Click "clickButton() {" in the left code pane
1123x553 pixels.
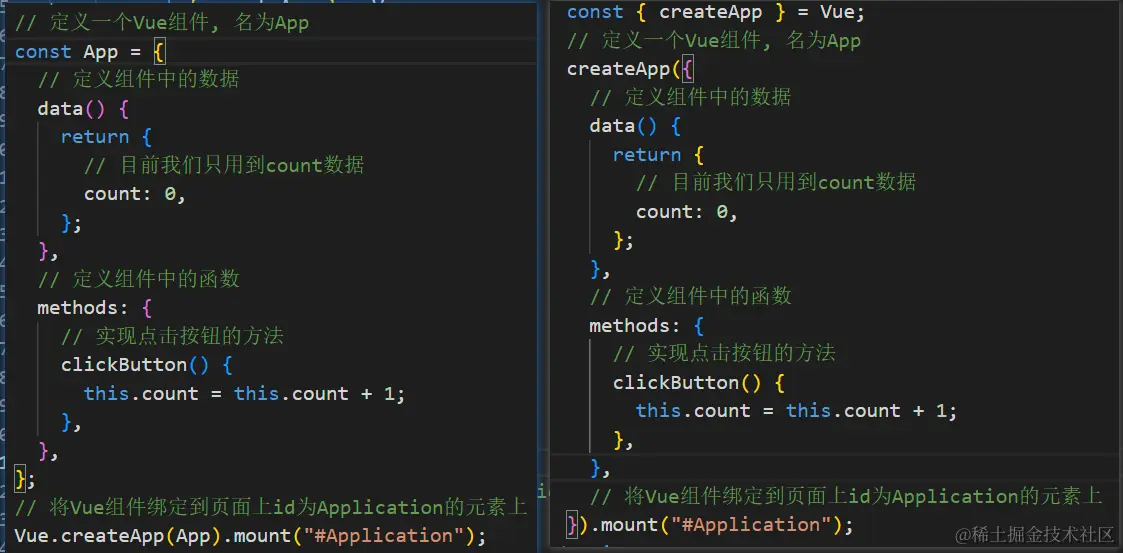click(147, 365)
